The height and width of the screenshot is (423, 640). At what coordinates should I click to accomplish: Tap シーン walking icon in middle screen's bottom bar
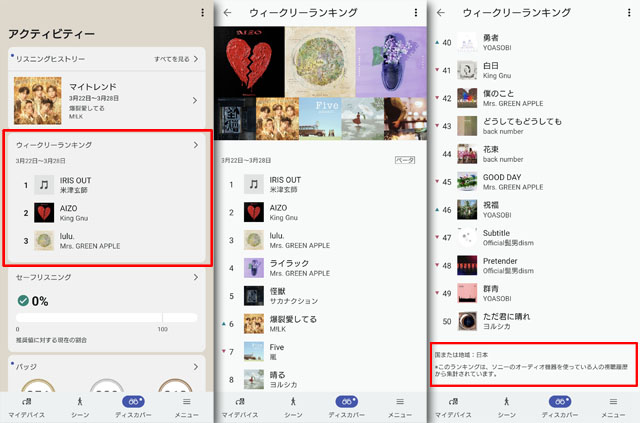click(293, 402)
